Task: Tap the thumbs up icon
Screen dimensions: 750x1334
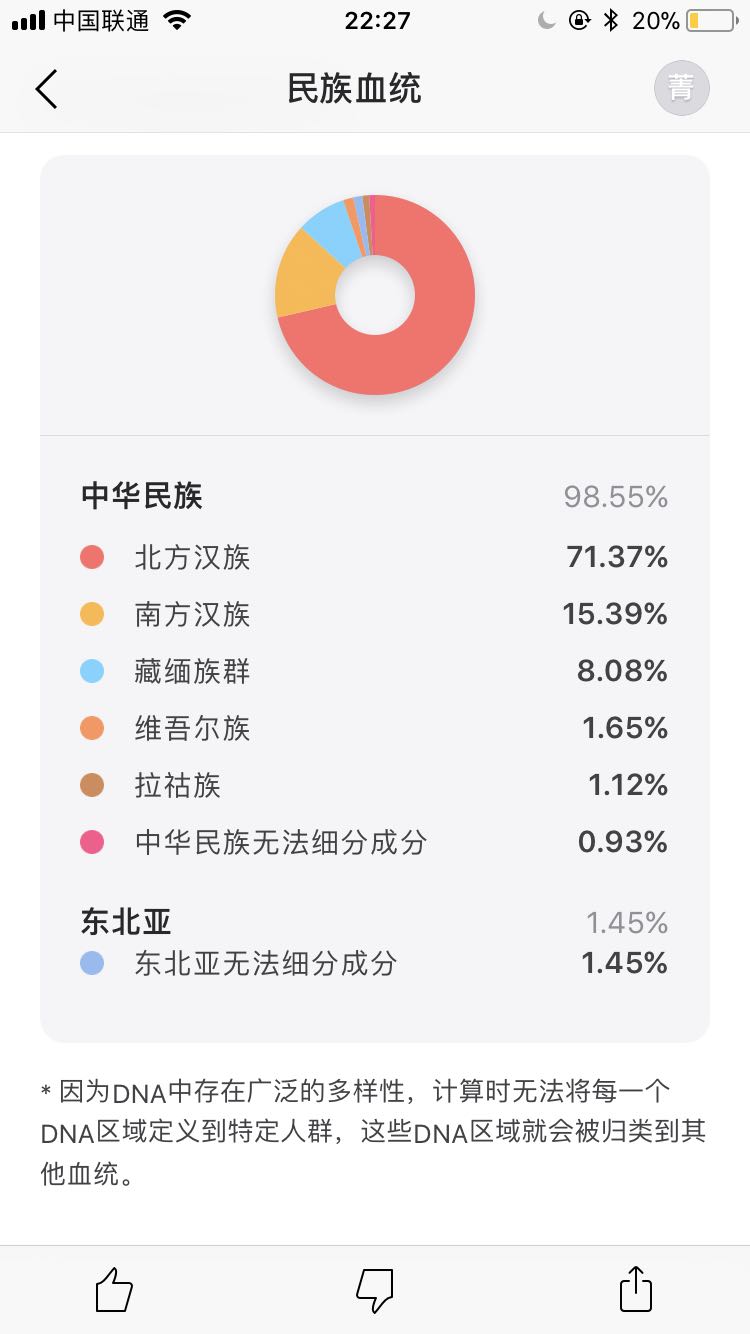Action: click(114, 1290)
